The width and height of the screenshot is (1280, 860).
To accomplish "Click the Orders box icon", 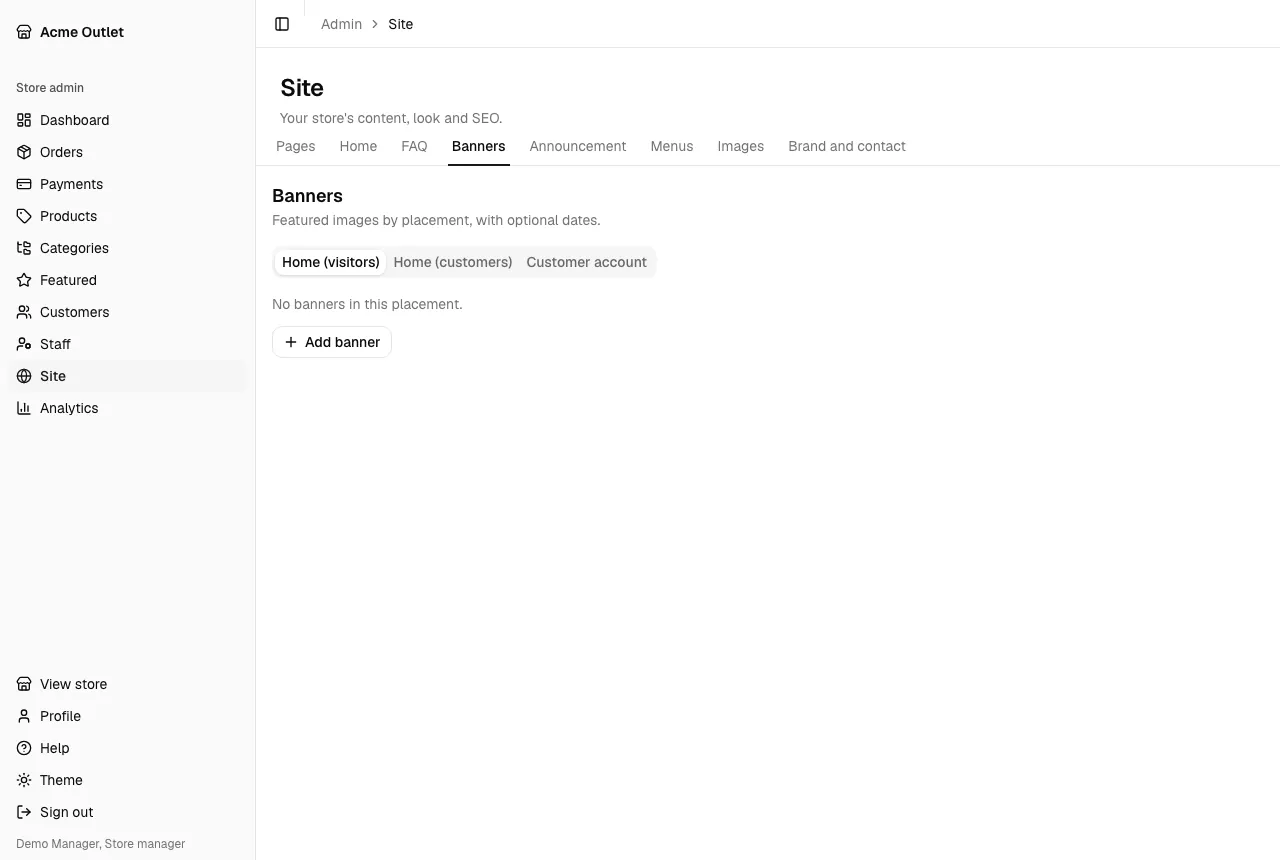I will pyautogui.click(x=24, y=152).
